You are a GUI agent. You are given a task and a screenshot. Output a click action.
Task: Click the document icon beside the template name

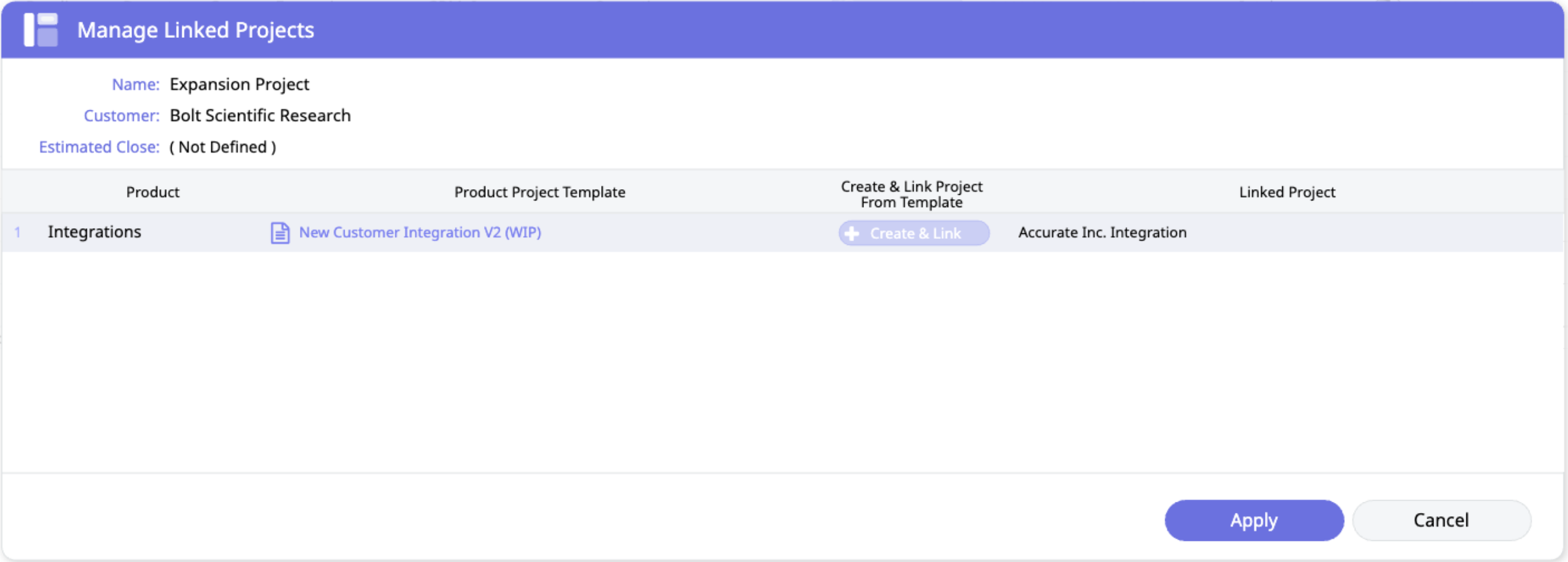pos(280,233)
